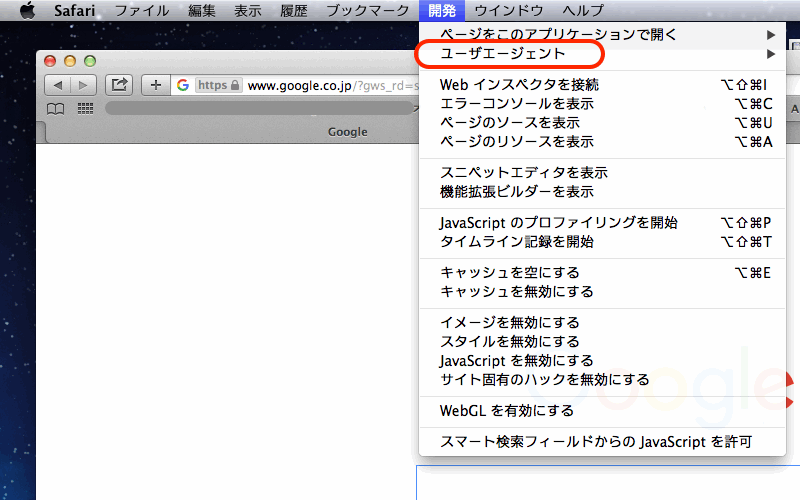
Task: Toggle JavaScript を無効にする menu item
Action: point(516,360)
